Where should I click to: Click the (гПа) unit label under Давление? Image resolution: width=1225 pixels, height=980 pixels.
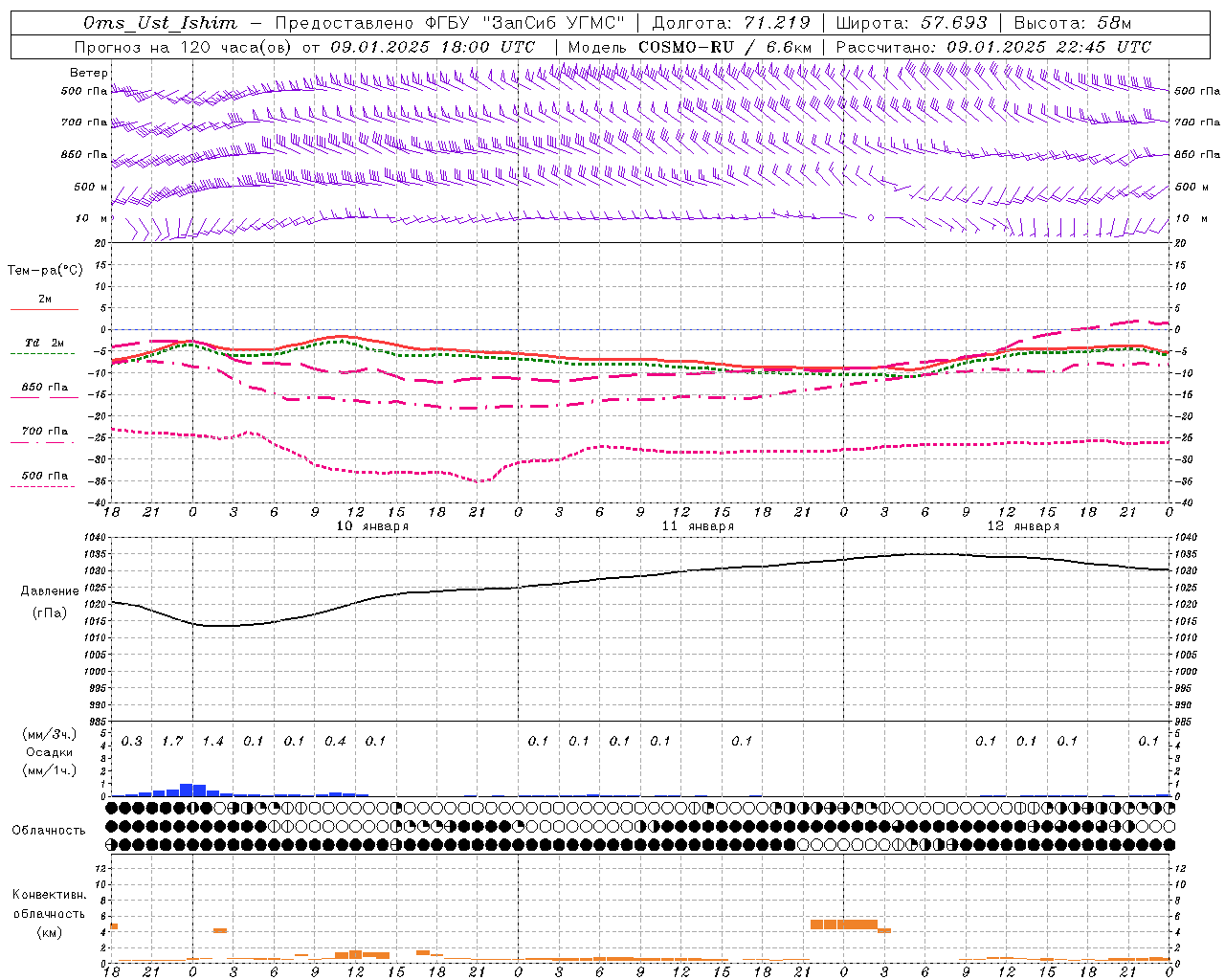[x=50, y=612]
